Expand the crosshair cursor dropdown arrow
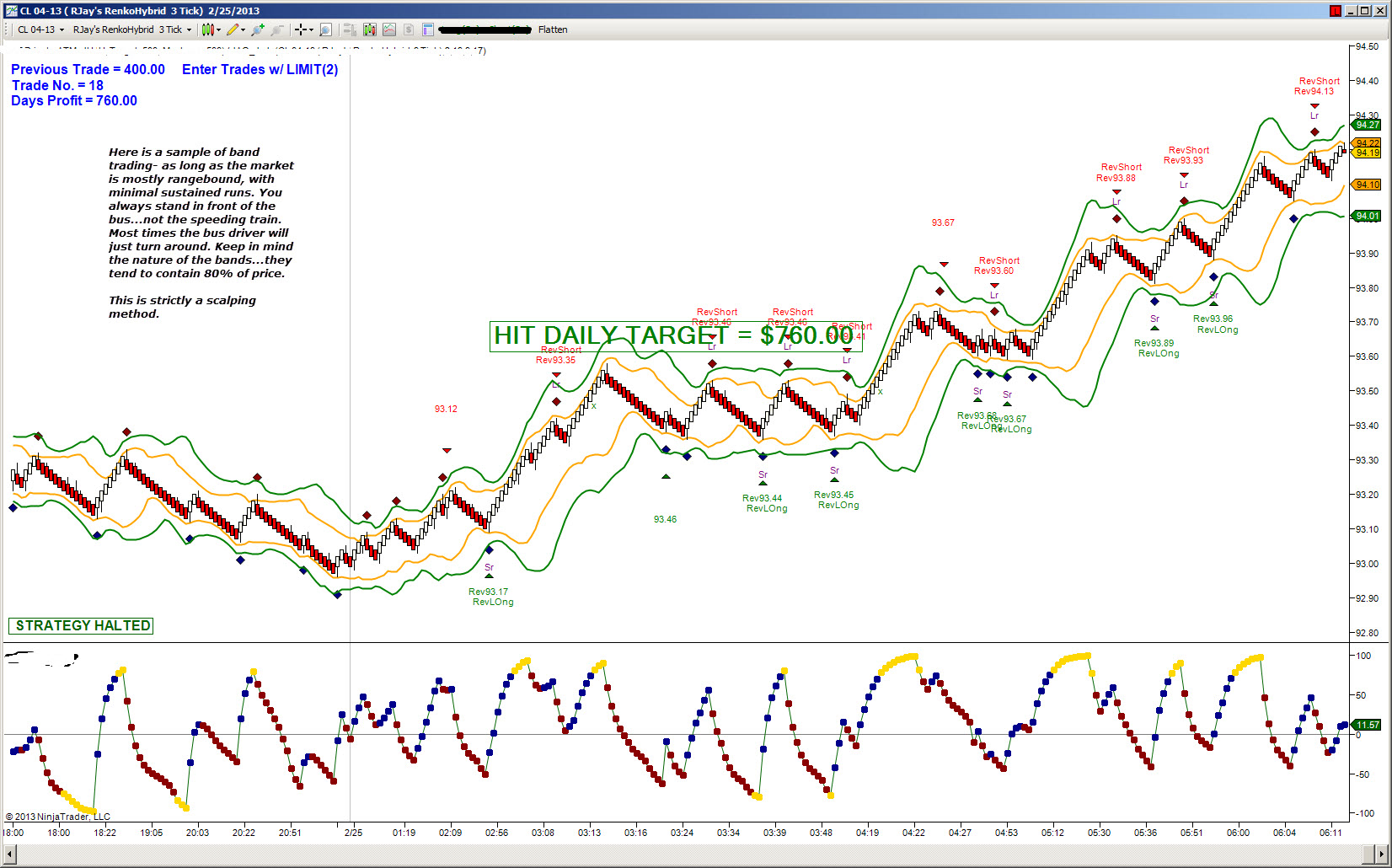This screenshot has height=868, width=1392. pos(311,29)
